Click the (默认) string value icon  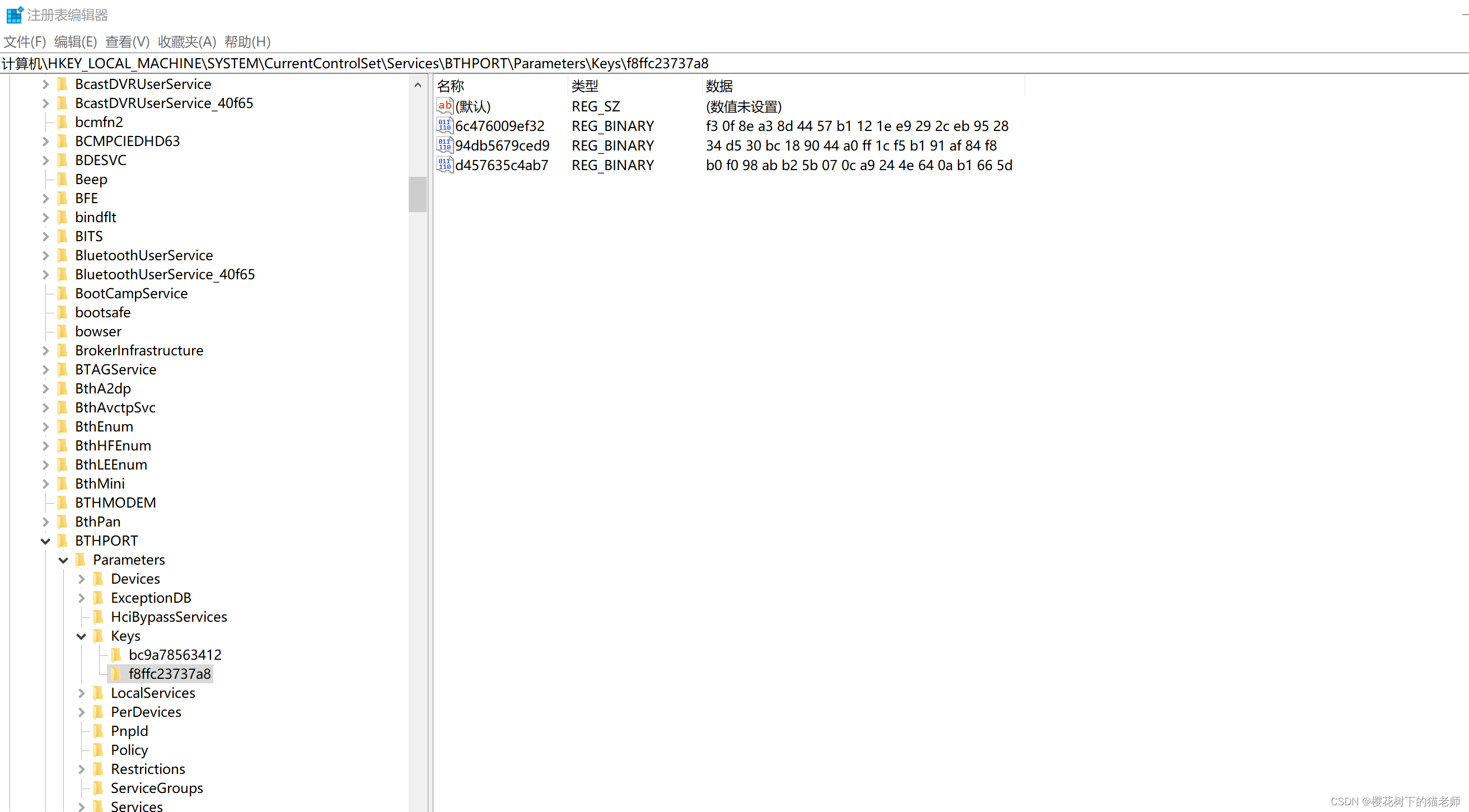445,106
